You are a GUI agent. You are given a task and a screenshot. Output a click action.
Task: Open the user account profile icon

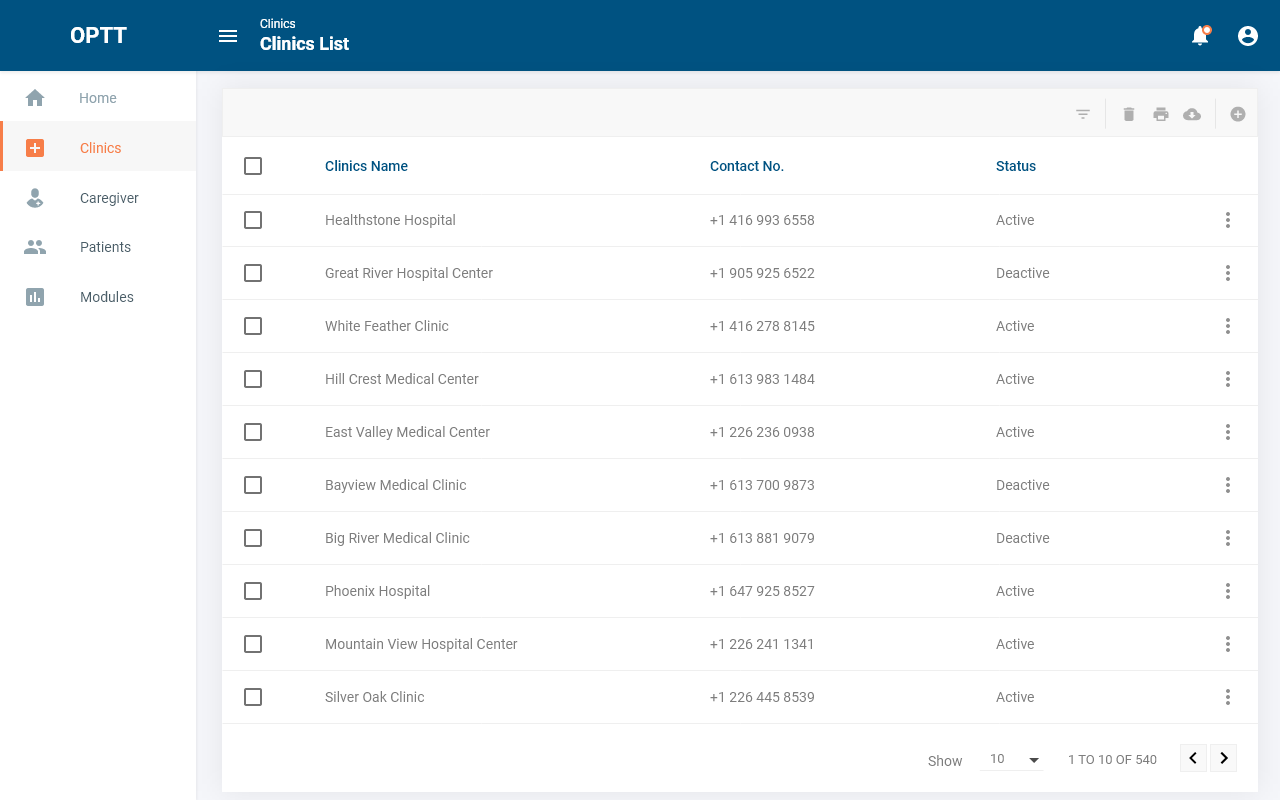pyautogui.click(x=1248, y=36)
